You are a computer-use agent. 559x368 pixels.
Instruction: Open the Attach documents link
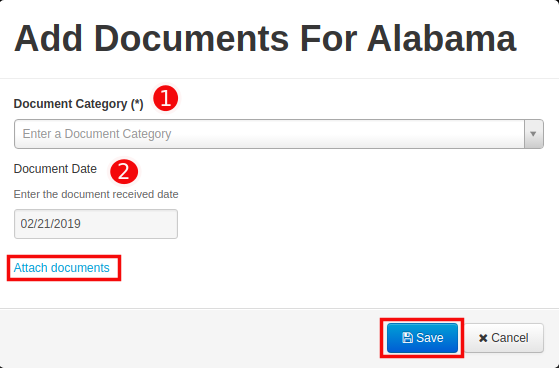[61, 268]
